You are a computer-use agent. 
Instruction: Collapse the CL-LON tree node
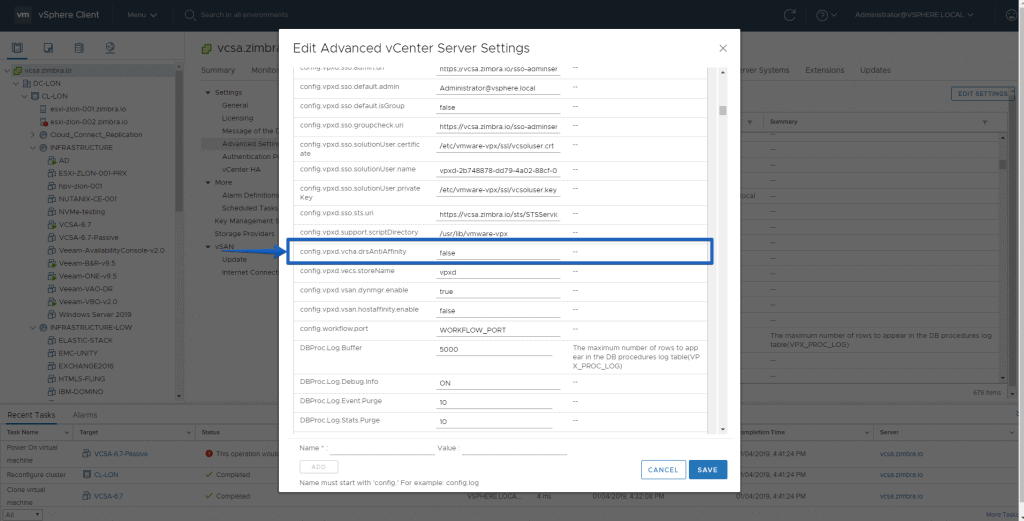tap(25, 96)
